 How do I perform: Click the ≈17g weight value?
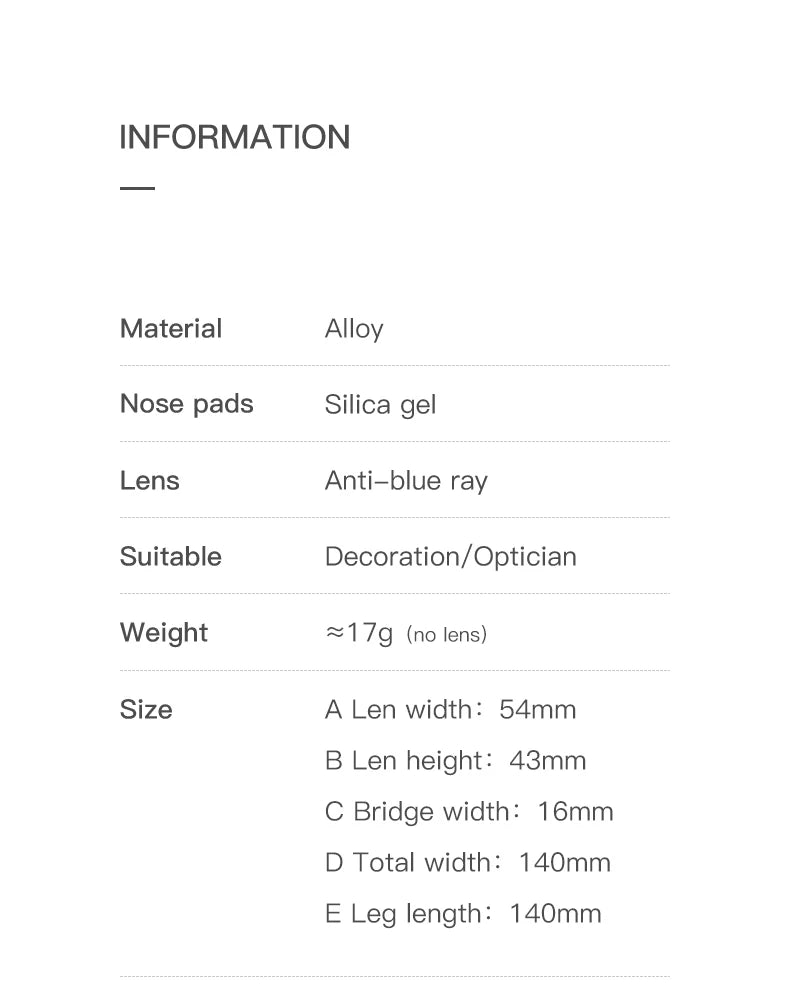359,633
